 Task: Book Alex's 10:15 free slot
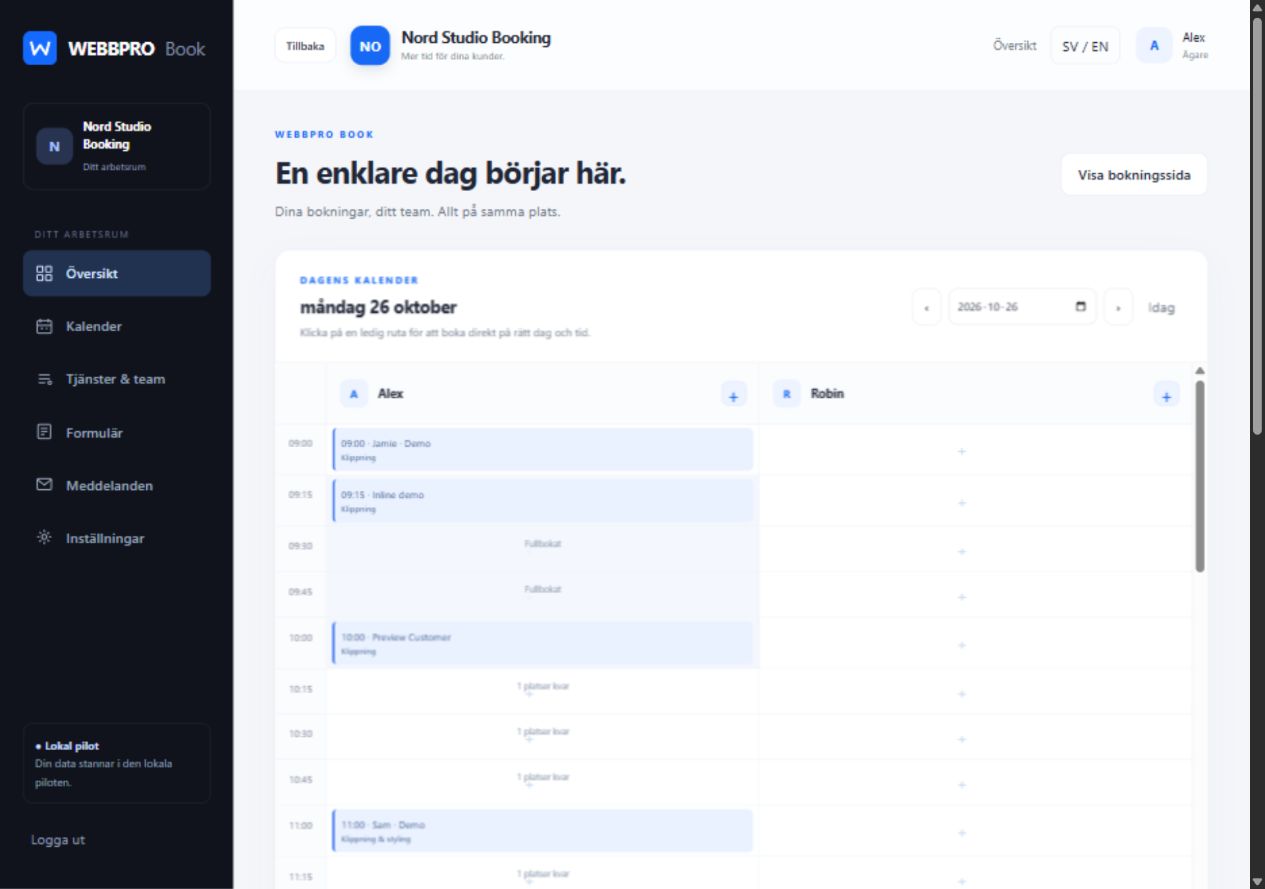(542, 690)
